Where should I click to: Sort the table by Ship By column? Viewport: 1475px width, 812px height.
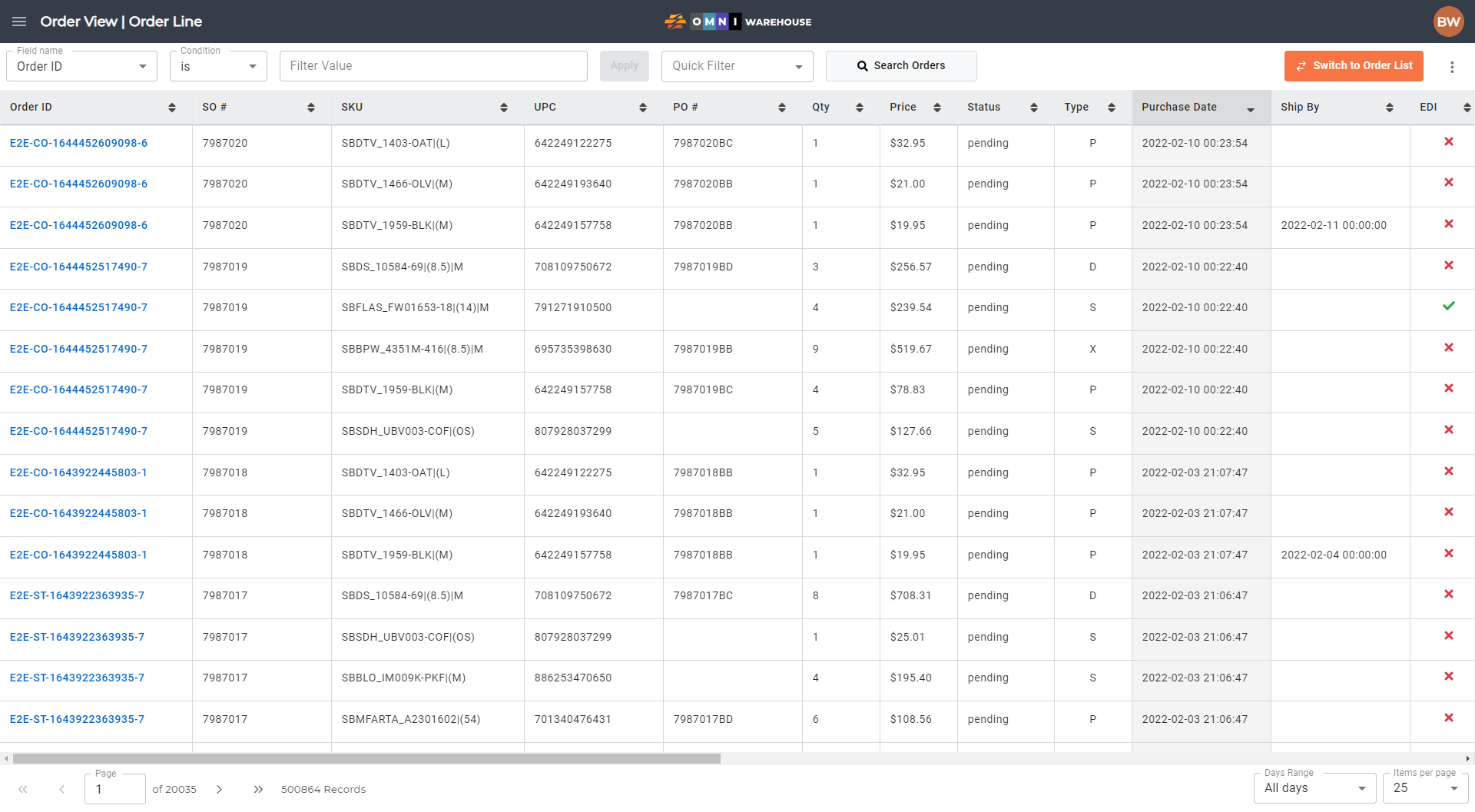[x=1389, y=108]
